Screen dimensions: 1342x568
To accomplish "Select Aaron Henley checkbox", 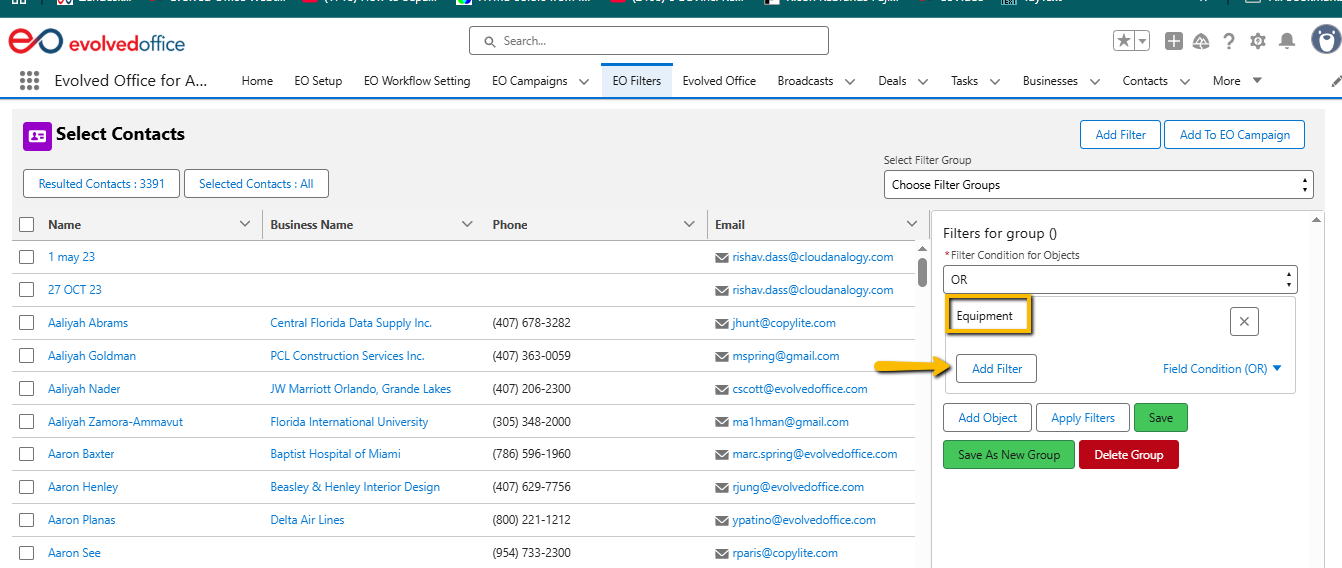I will coord(27,487).
